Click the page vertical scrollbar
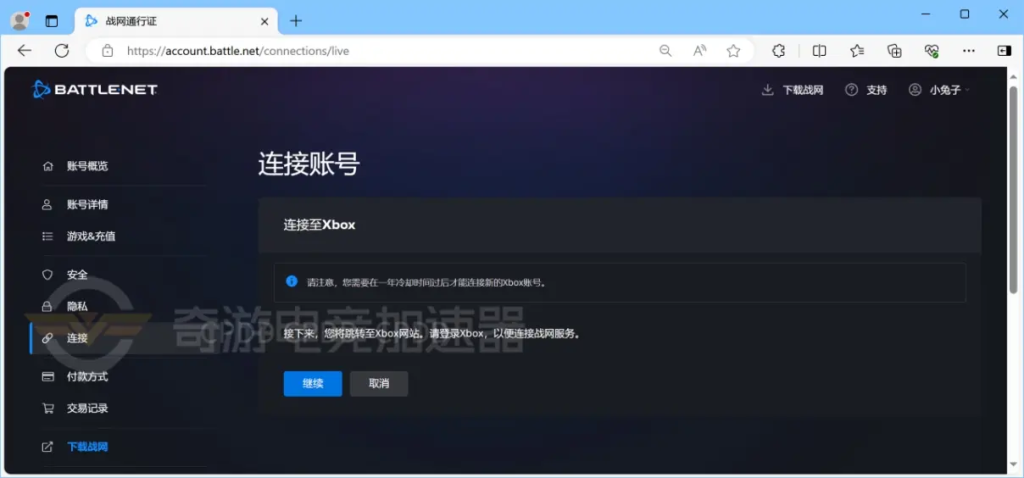Viewport: 1024px width, 478px height. [x=1013, y=189]
